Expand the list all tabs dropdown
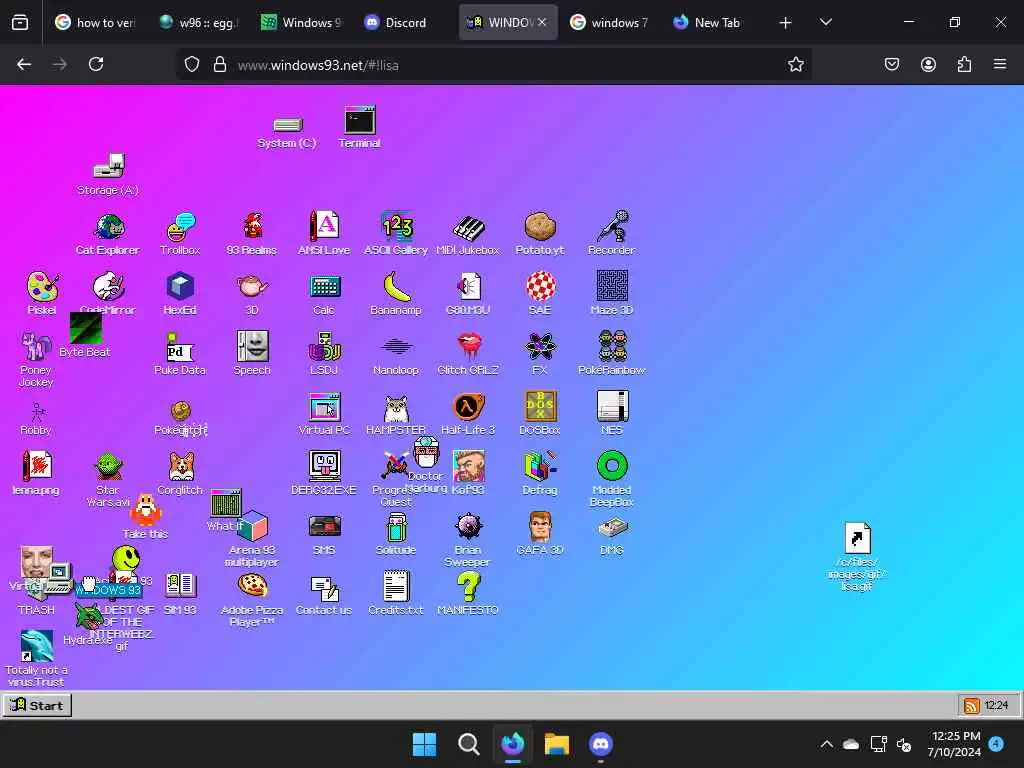1024x768 pixels. coord(825,22)
